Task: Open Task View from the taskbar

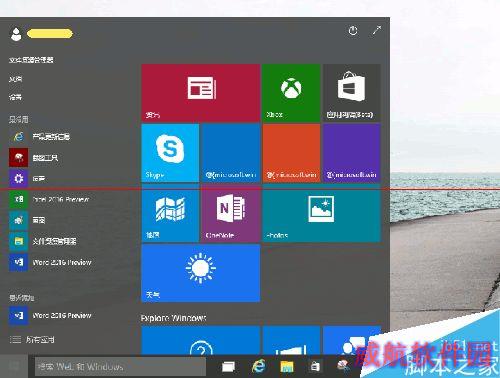Action: click(229, 367)
